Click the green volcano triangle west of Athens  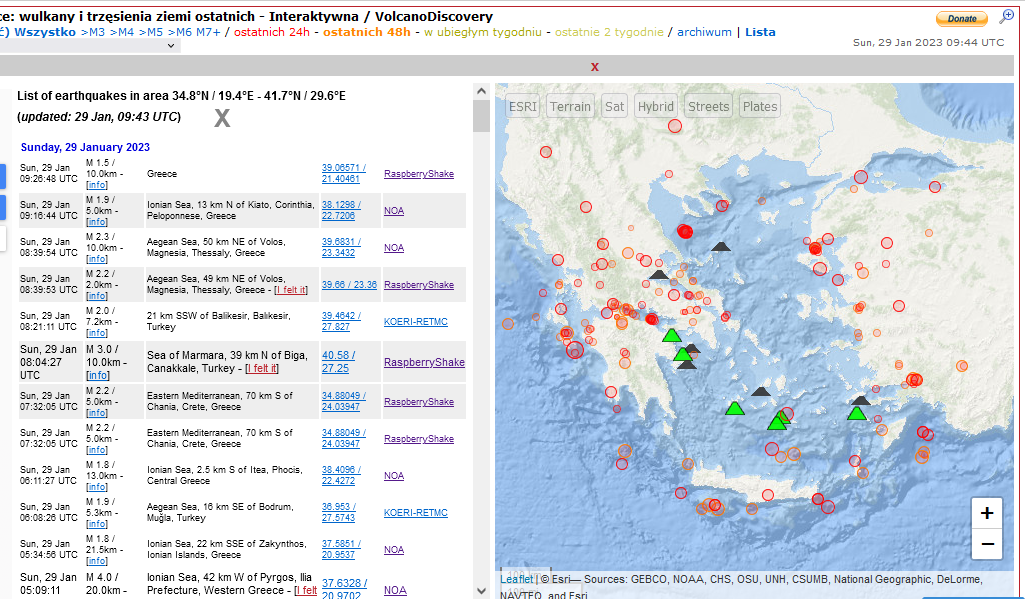click(672, 336)
